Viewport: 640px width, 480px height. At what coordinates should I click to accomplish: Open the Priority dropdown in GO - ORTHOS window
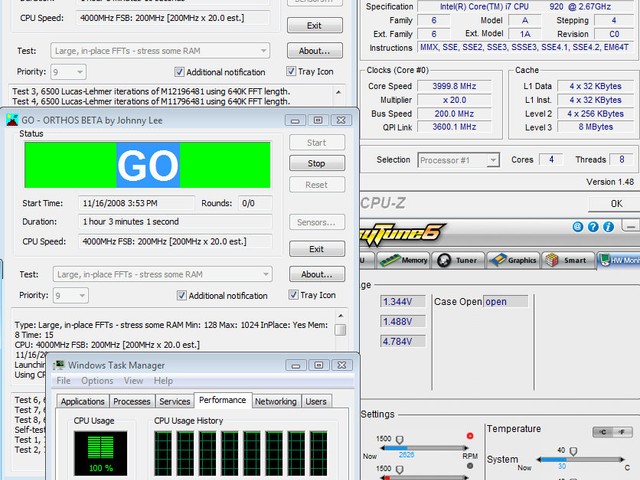82,295
